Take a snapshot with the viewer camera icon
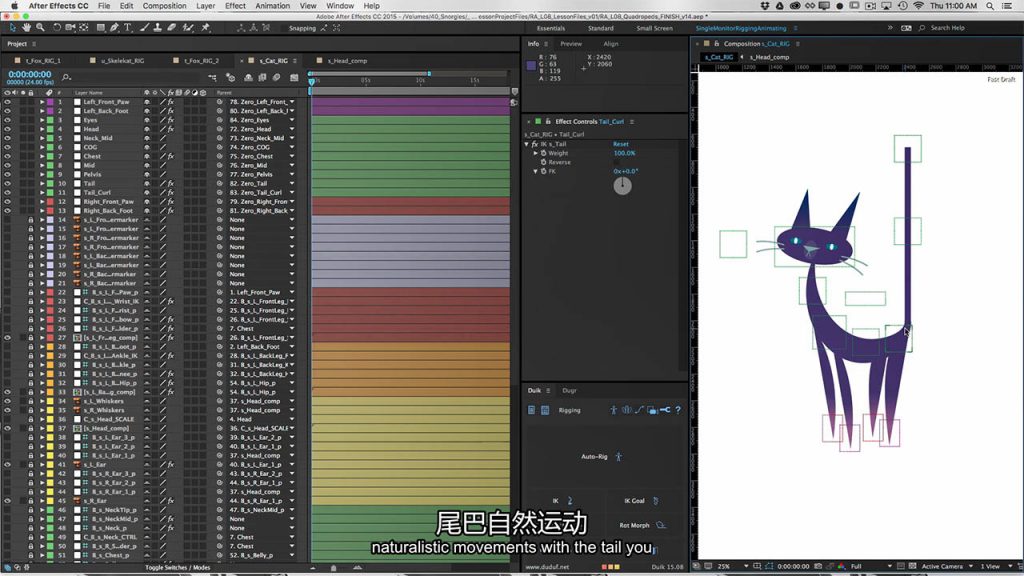 818,566
